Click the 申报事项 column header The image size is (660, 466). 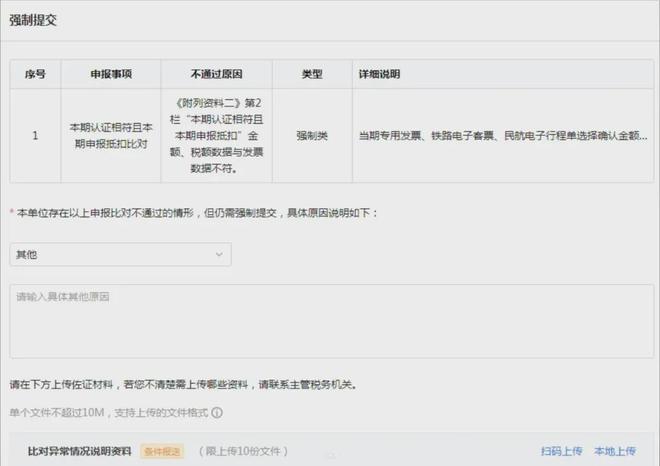(x=111, y=74)
